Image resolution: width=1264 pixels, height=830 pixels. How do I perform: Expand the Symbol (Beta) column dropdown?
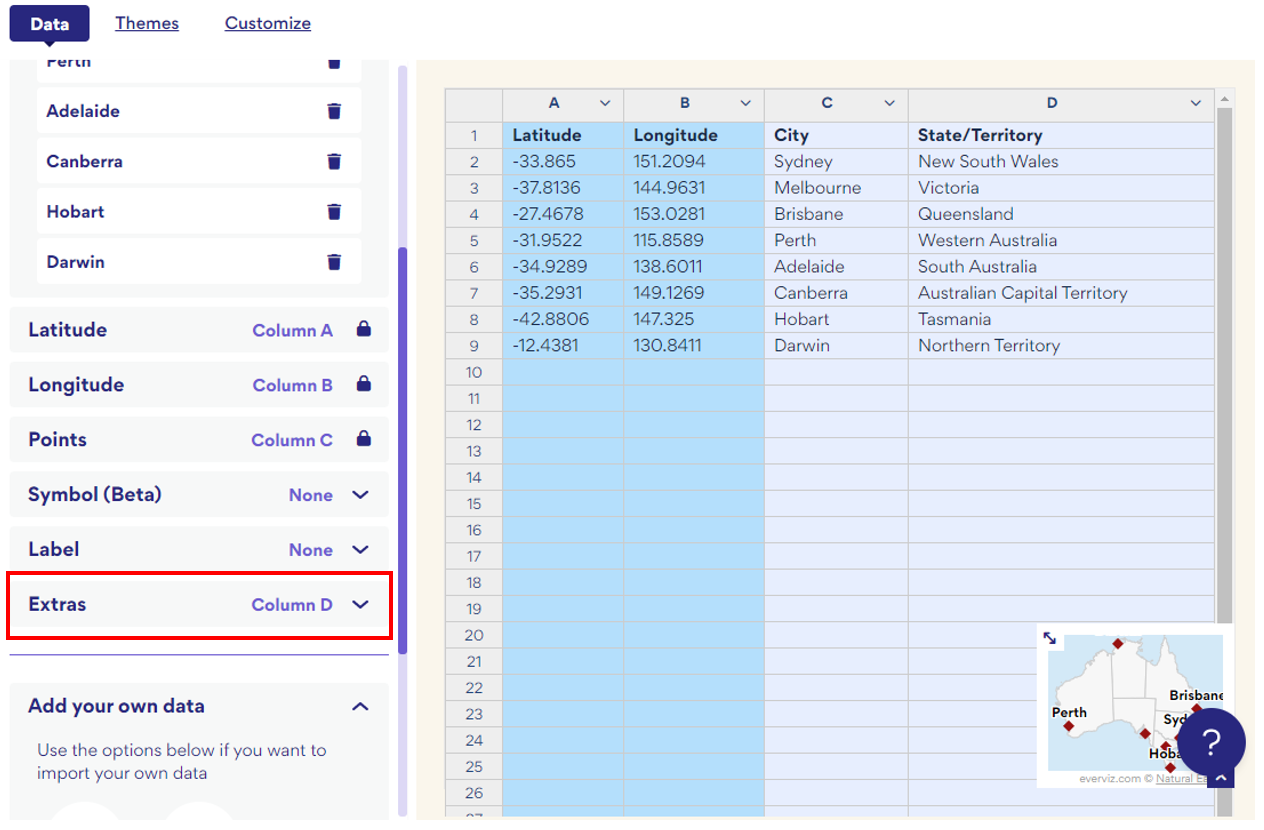pyautogui.click(x=361, y=494)
